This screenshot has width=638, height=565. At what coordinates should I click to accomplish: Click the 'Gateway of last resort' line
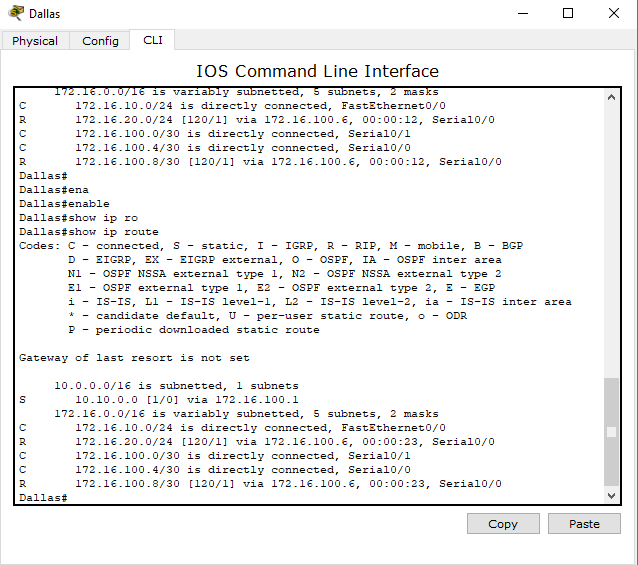click(x=134, y=358)
